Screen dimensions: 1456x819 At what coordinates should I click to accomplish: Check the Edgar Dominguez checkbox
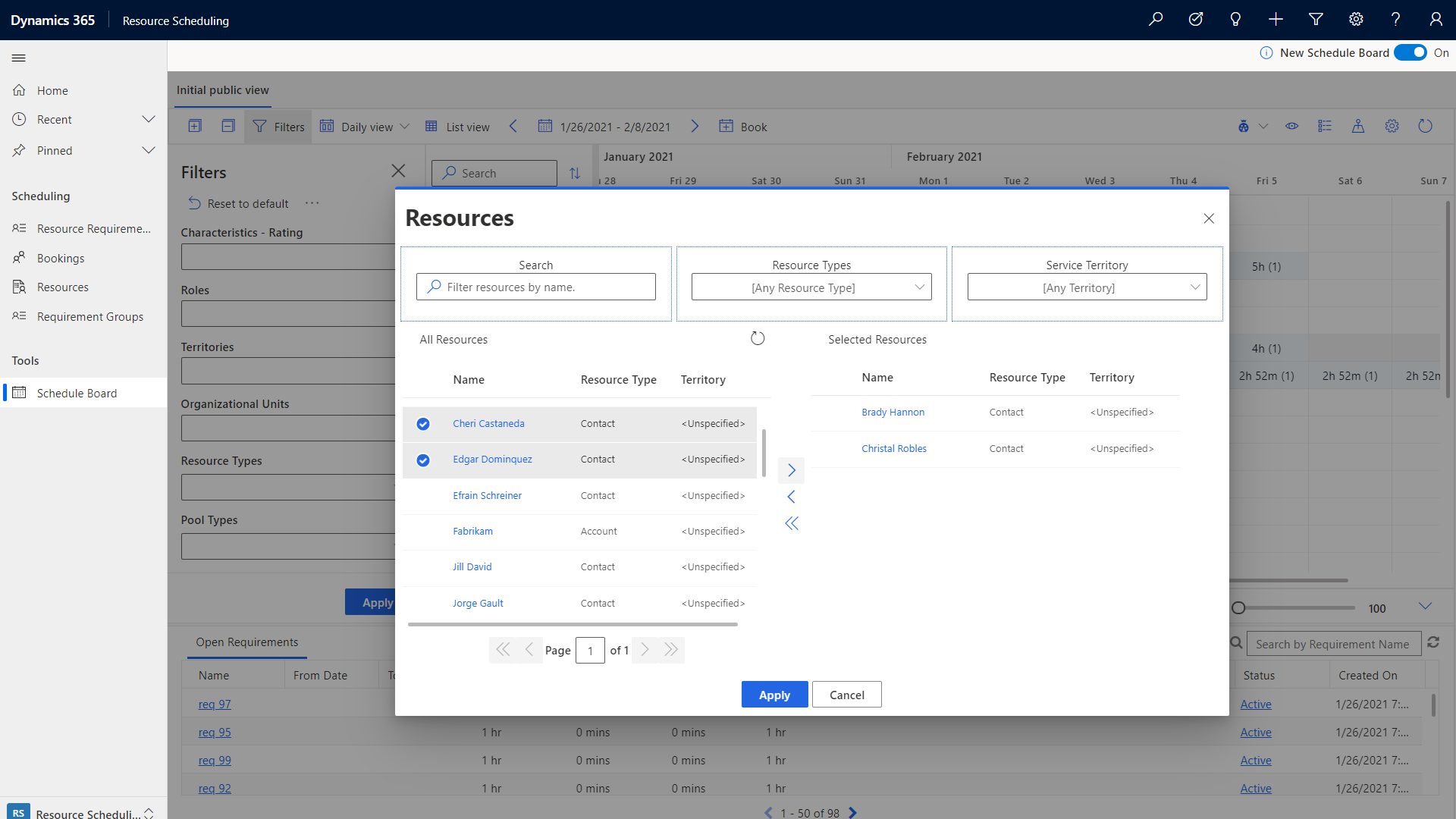click(x=422, y=459)
